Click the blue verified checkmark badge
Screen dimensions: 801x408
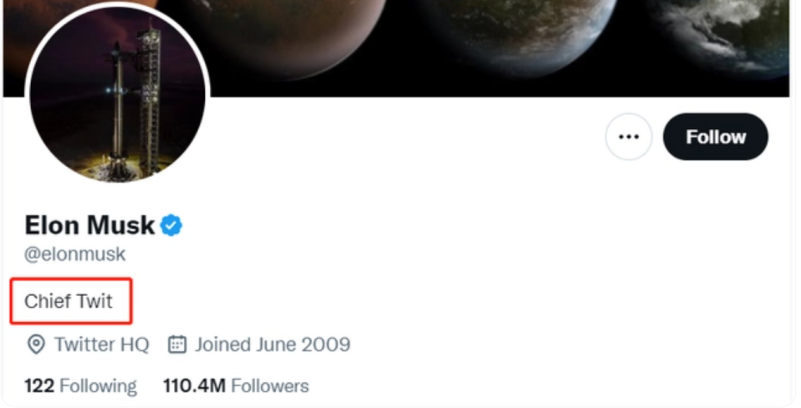pos(171,226)
